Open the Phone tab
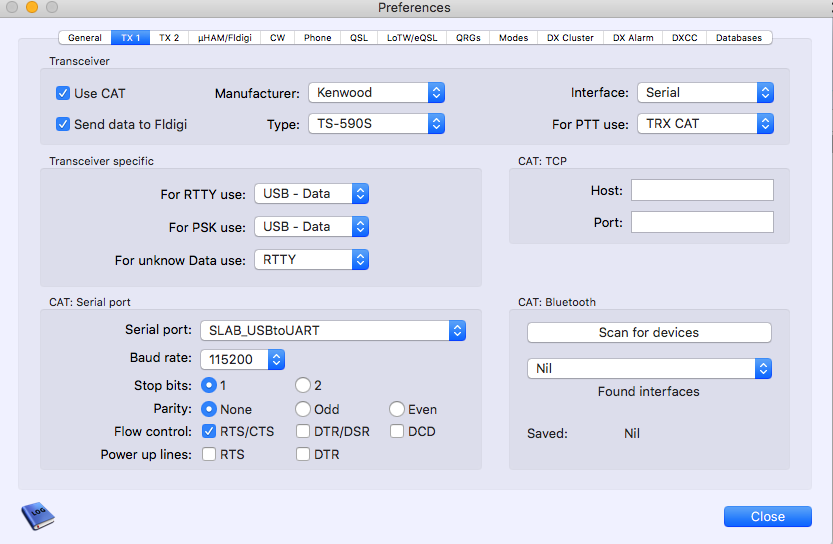Viewport: 833px width, 544px height. [x=318, y=38]
